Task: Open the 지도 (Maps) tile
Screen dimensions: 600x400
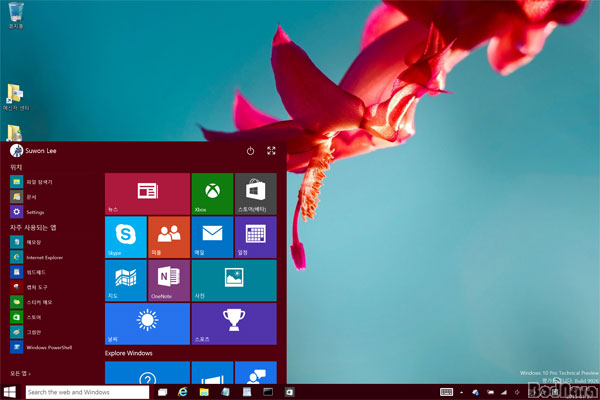Action: pyautogui.click(x=126, y=281)
